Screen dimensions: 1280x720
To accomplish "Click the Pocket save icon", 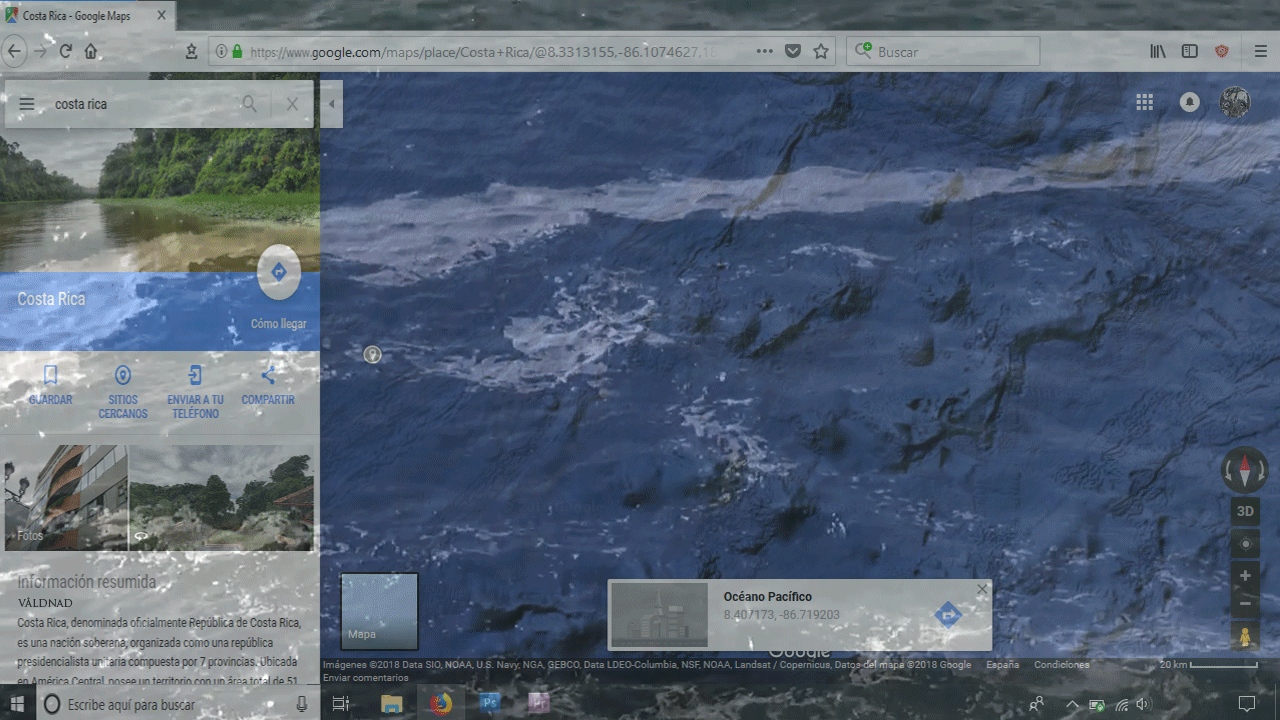I will (x=793, y=51).
